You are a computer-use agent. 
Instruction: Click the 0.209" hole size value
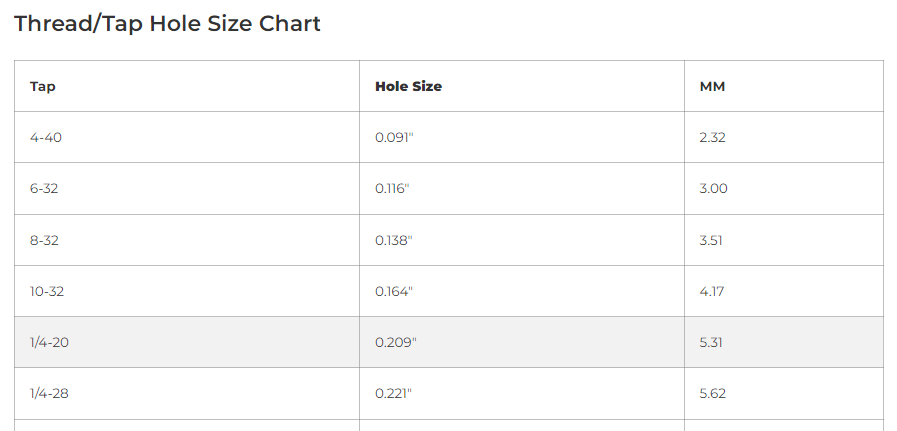[396, 342]
